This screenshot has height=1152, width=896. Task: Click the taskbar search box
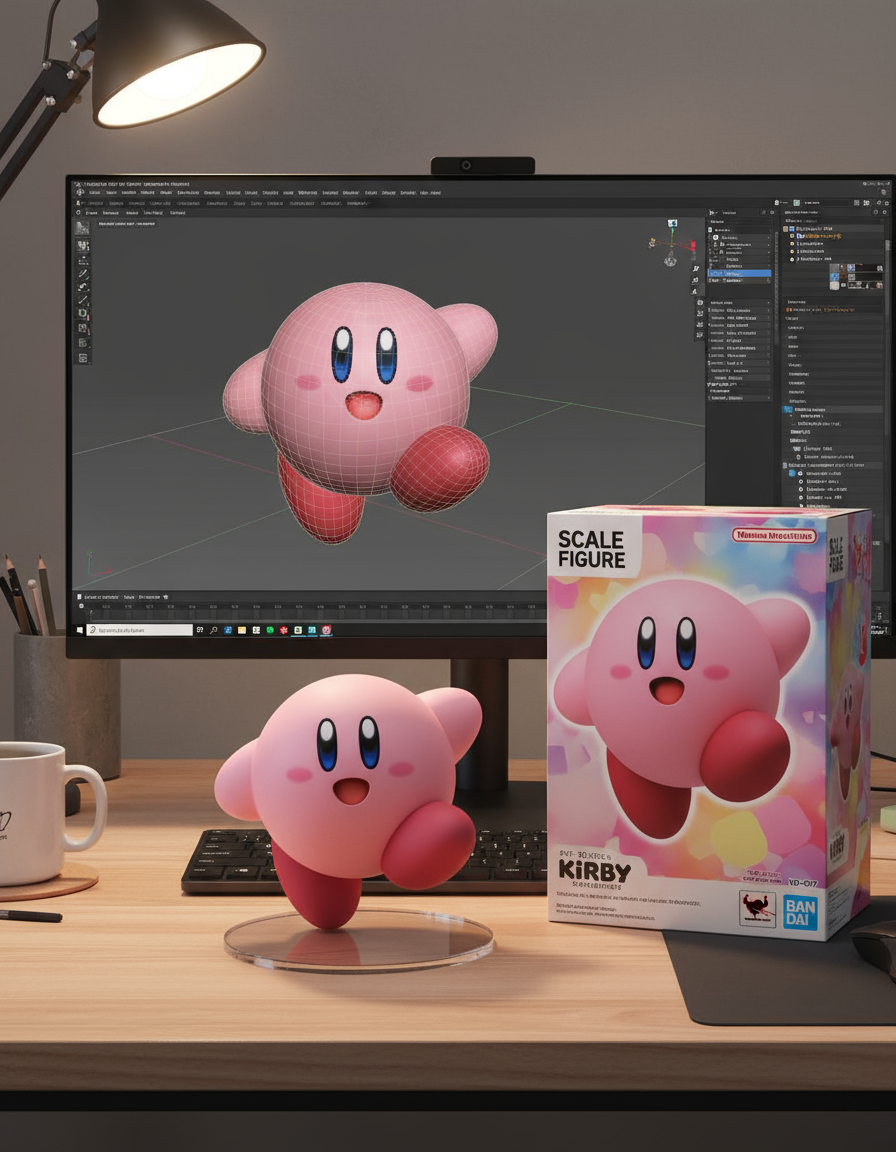[140, 630]
